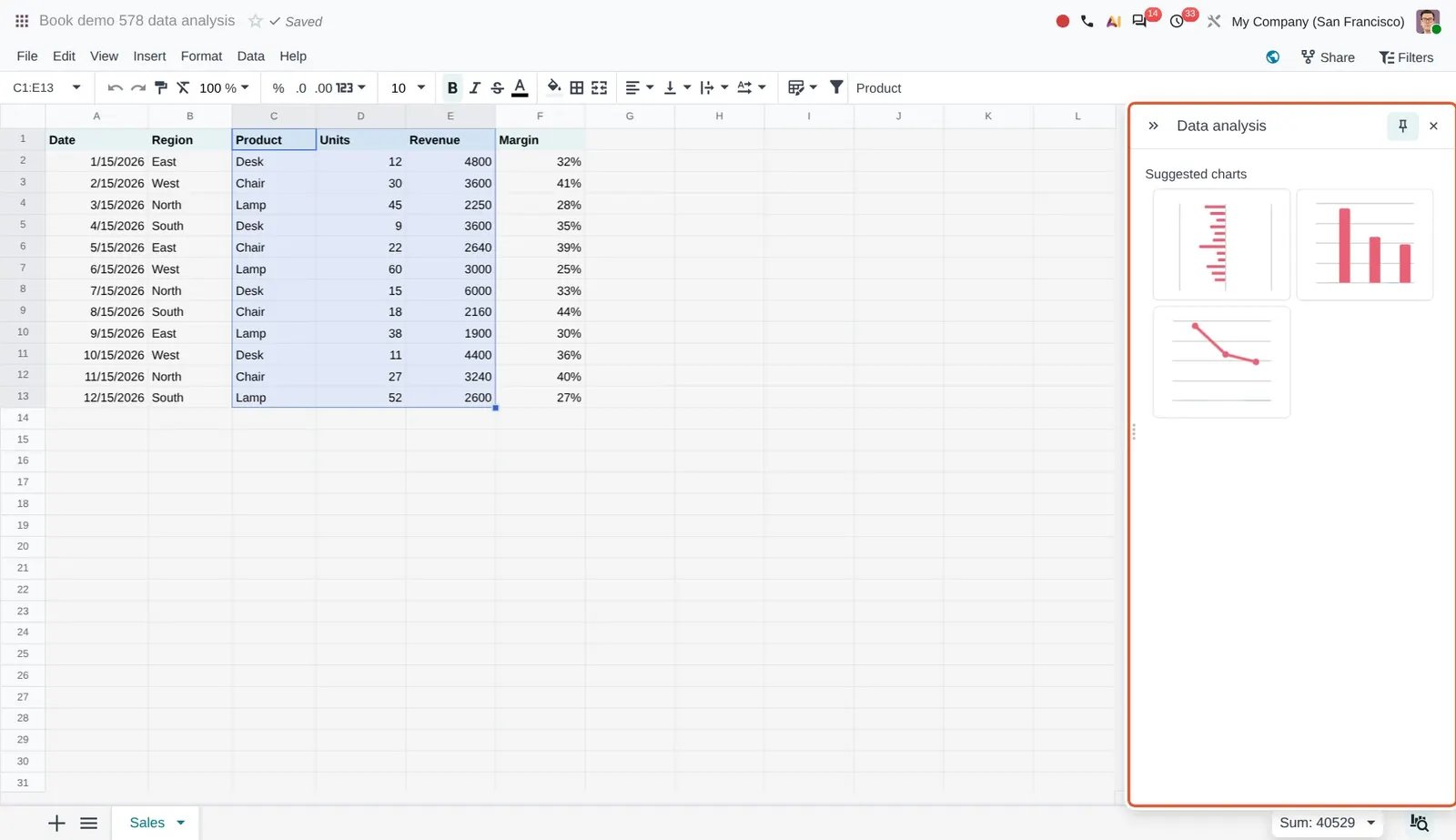Screen dimensions: 1456x840
Task: Click the decrease decimal places icon
Action: pyautogui.click(x=301, y=88)
